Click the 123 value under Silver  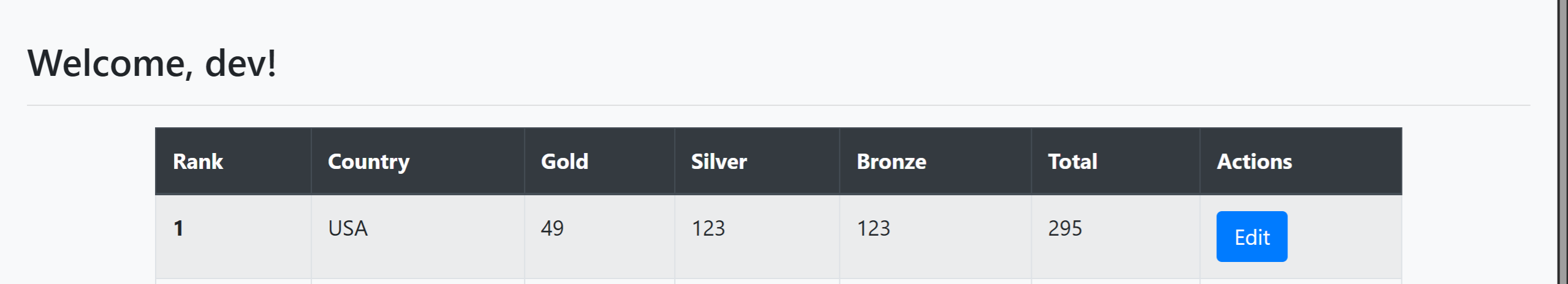coord(708,228)
